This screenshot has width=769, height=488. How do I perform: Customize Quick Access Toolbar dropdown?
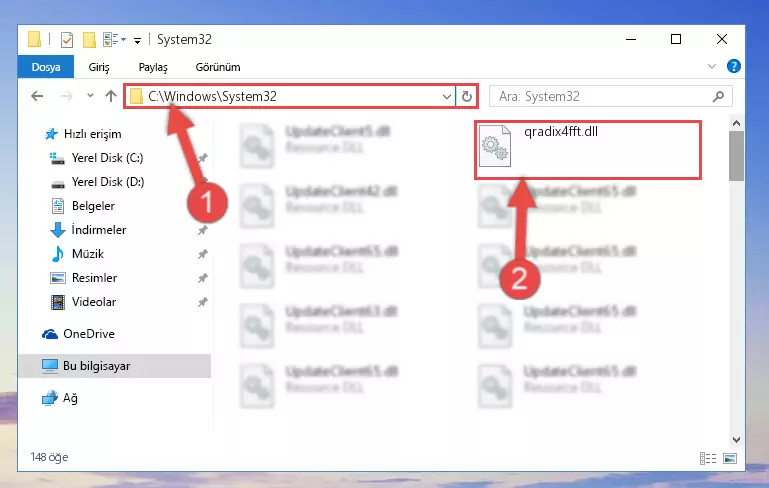coord(138,40)
